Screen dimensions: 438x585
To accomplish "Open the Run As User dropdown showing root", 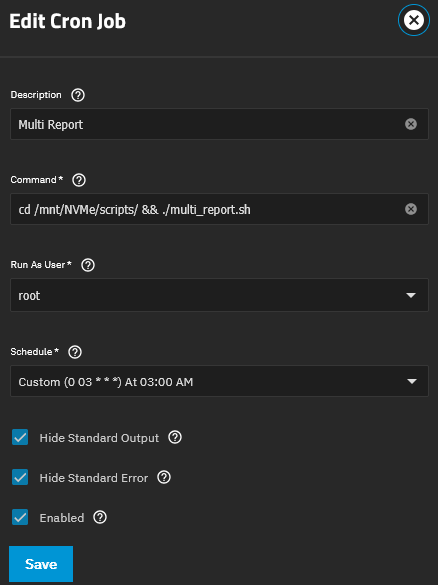I will (219, 295).
